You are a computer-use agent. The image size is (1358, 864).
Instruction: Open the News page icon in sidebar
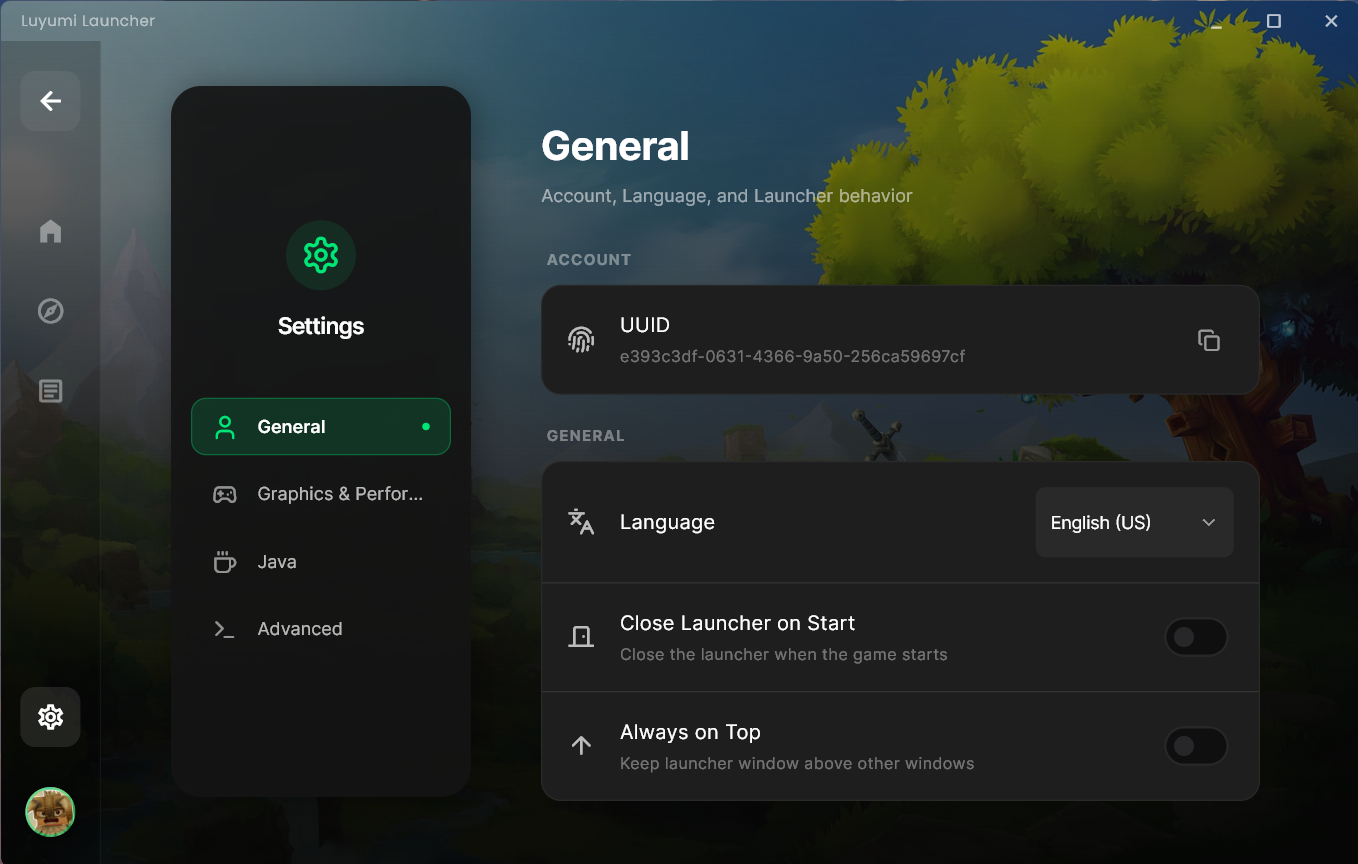50,391
